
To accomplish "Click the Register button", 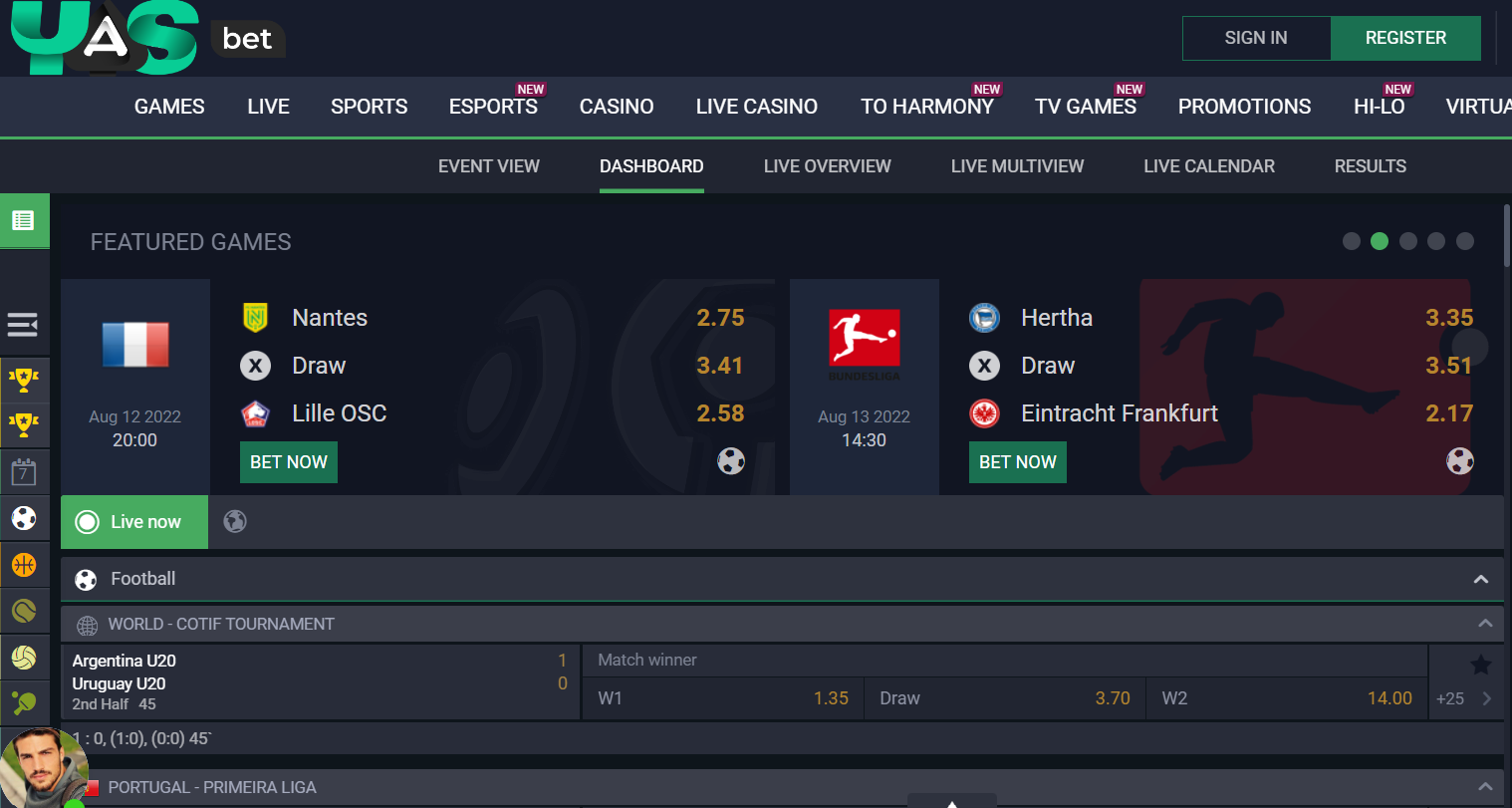I will point(1405,38).
